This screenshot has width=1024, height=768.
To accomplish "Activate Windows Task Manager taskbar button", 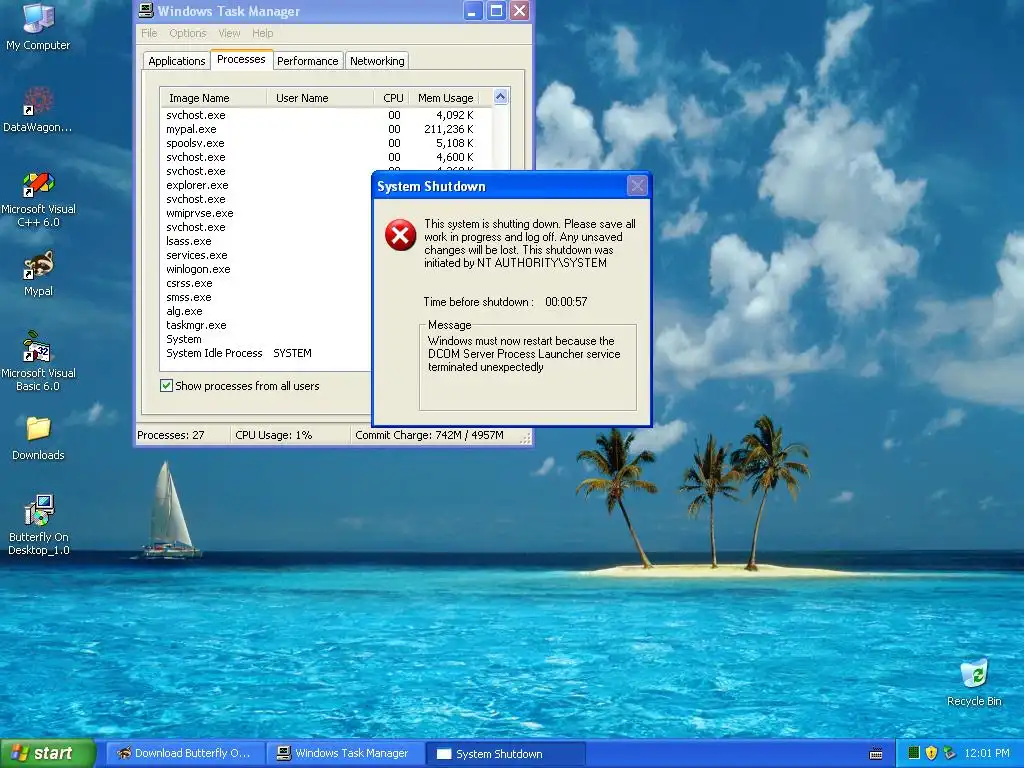I will [345, 754].
